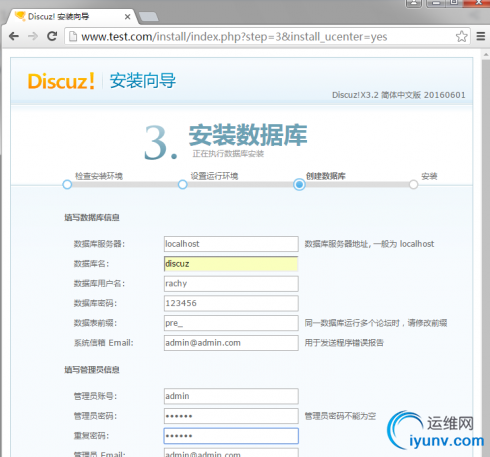Focus the 数据库服务器 field with localhost
This screenshot has height=457, width=490.
point(231,244)
